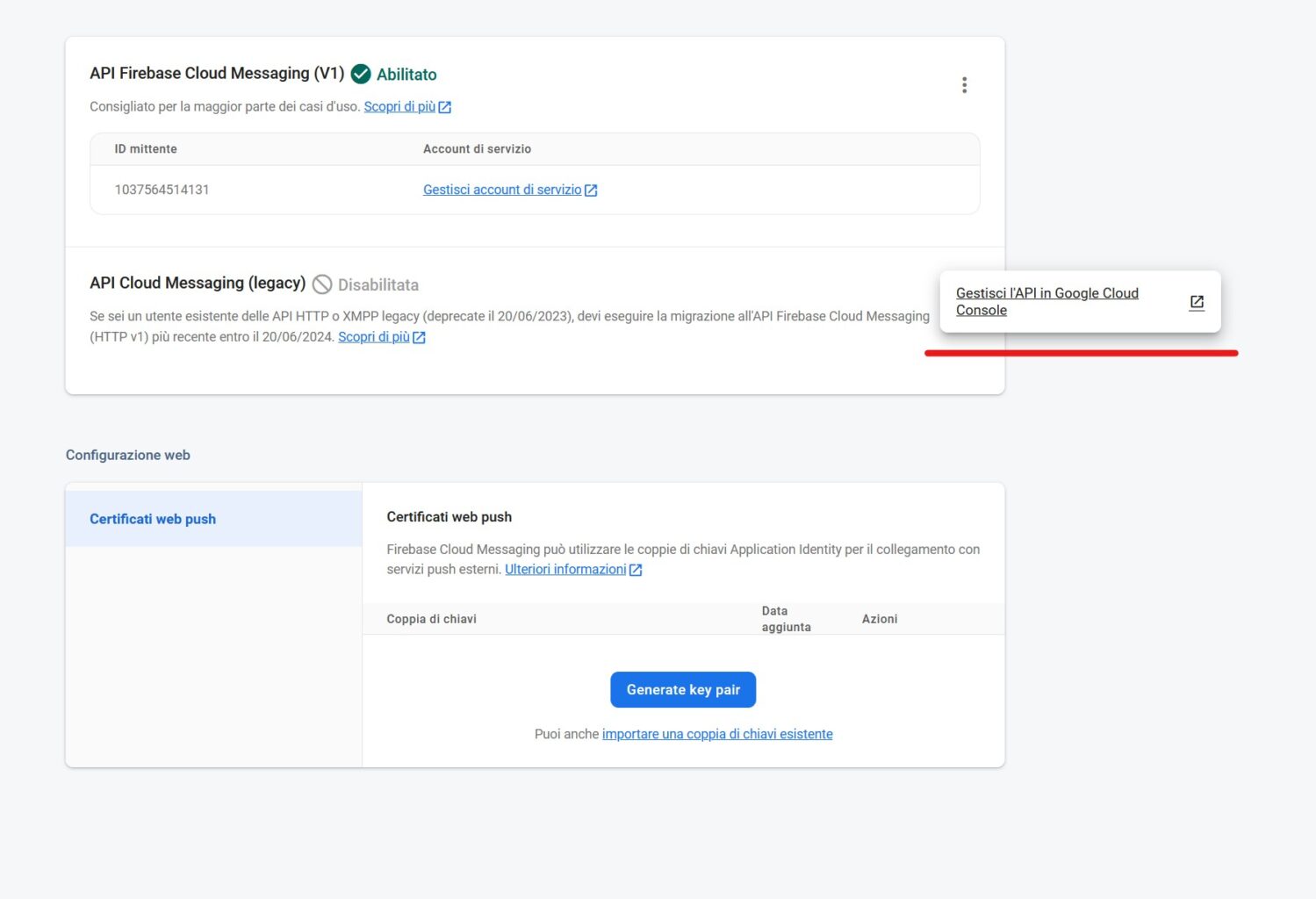Click external-link icon next to 'Gestisci account di servizio'

coord(591,191)
